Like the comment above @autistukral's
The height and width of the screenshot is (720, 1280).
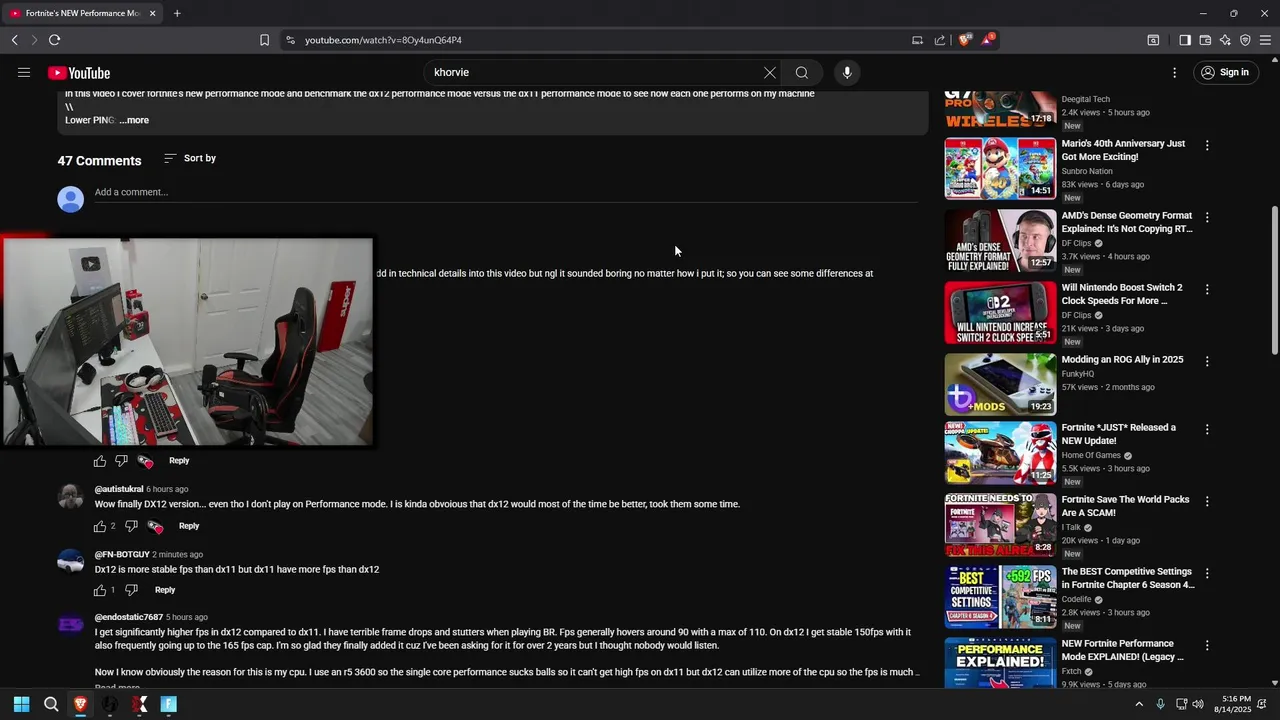[100, 461]
